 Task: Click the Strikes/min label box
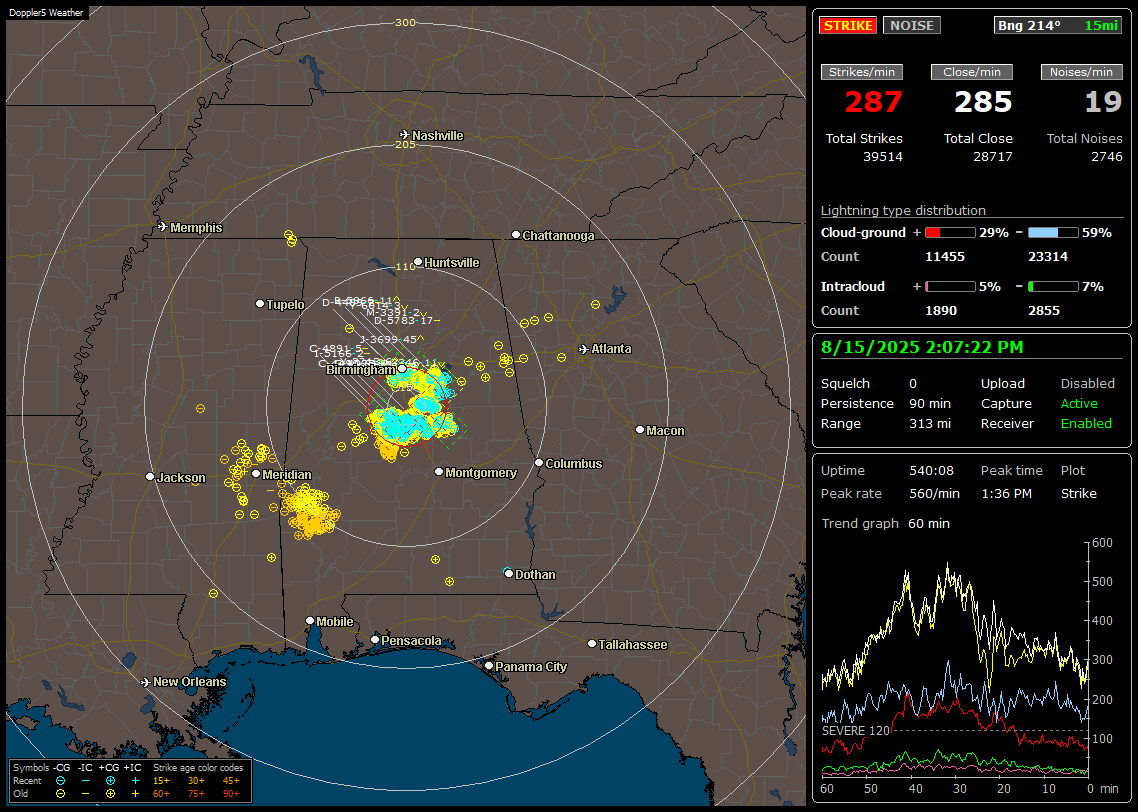pyautogui.click(x=861, y=72)
